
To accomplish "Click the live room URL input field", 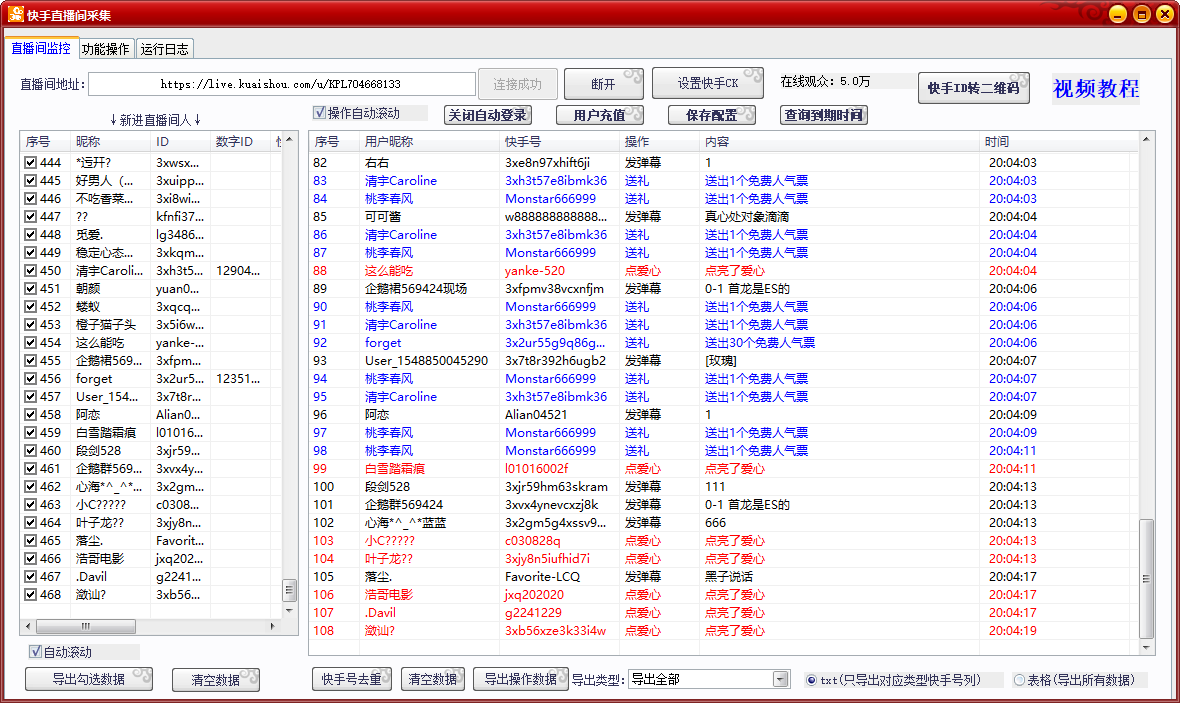I will (x=281, y=84).
